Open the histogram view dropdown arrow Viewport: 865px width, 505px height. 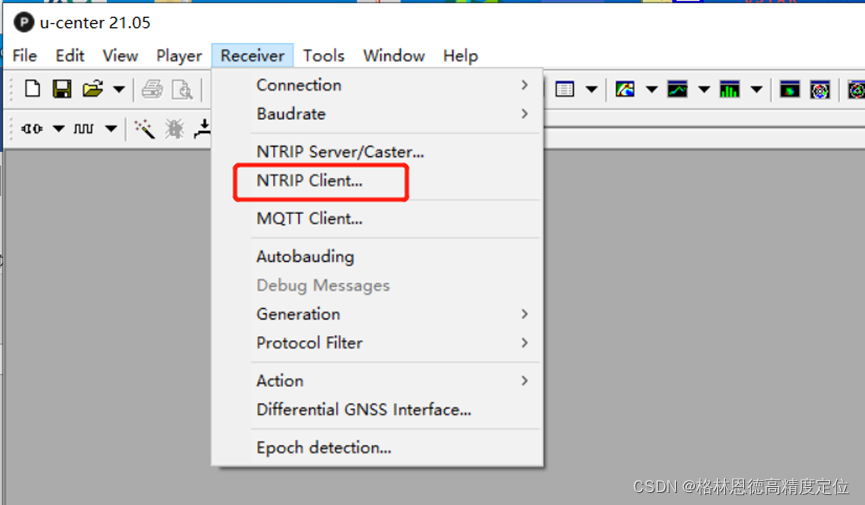(756, 89)
